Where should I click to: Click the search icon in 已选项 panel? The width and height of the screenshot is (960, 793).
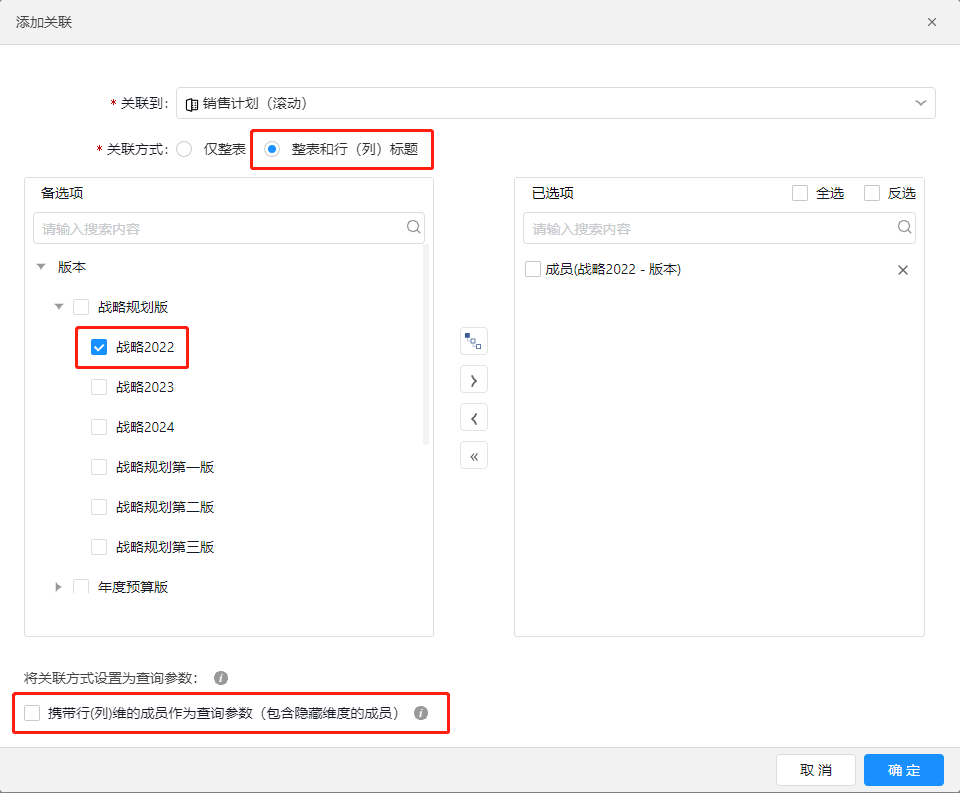tap(904, 228)
